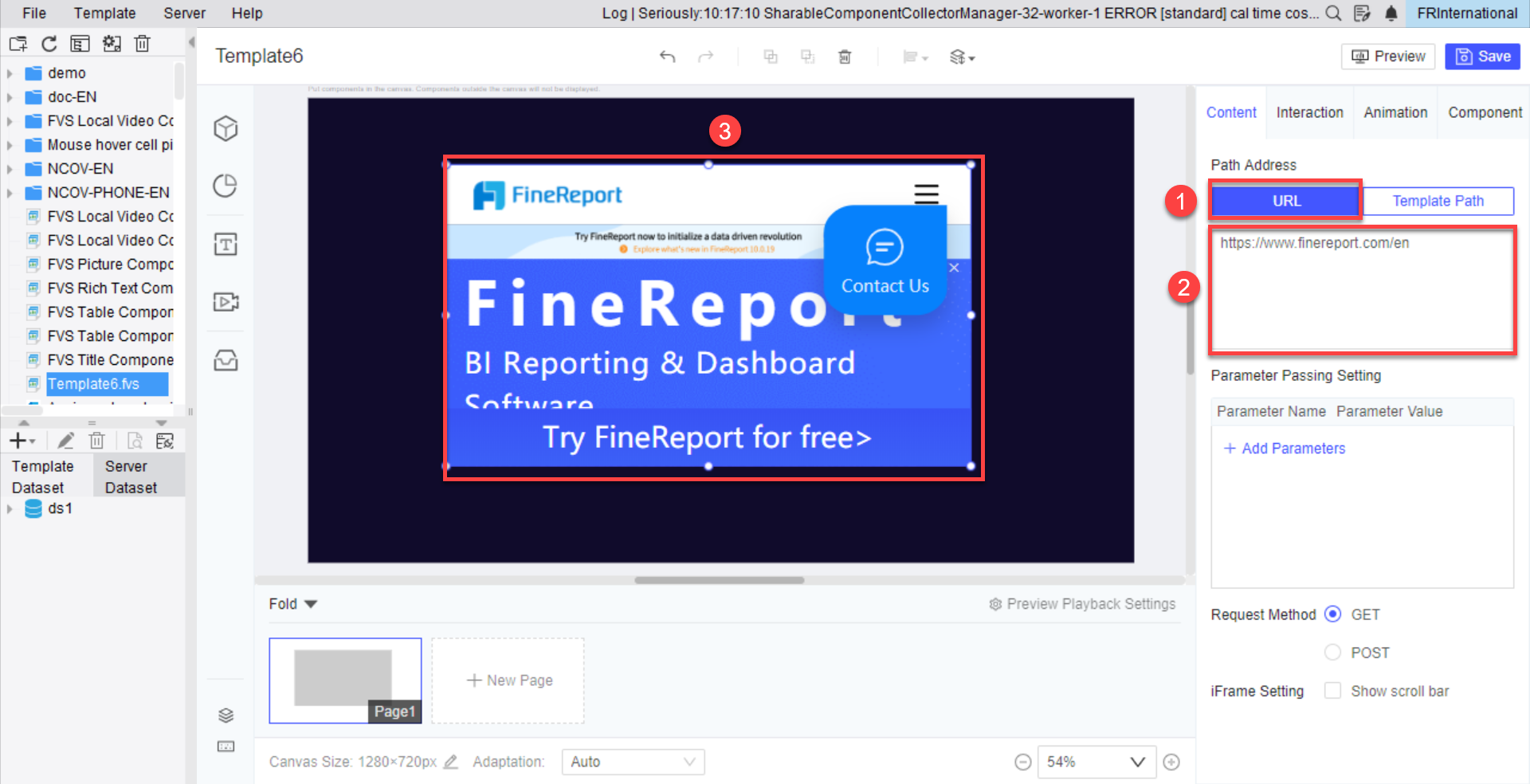Select the video component tool
Viewport: 1530px width, 784px height.
click(226, 302)
